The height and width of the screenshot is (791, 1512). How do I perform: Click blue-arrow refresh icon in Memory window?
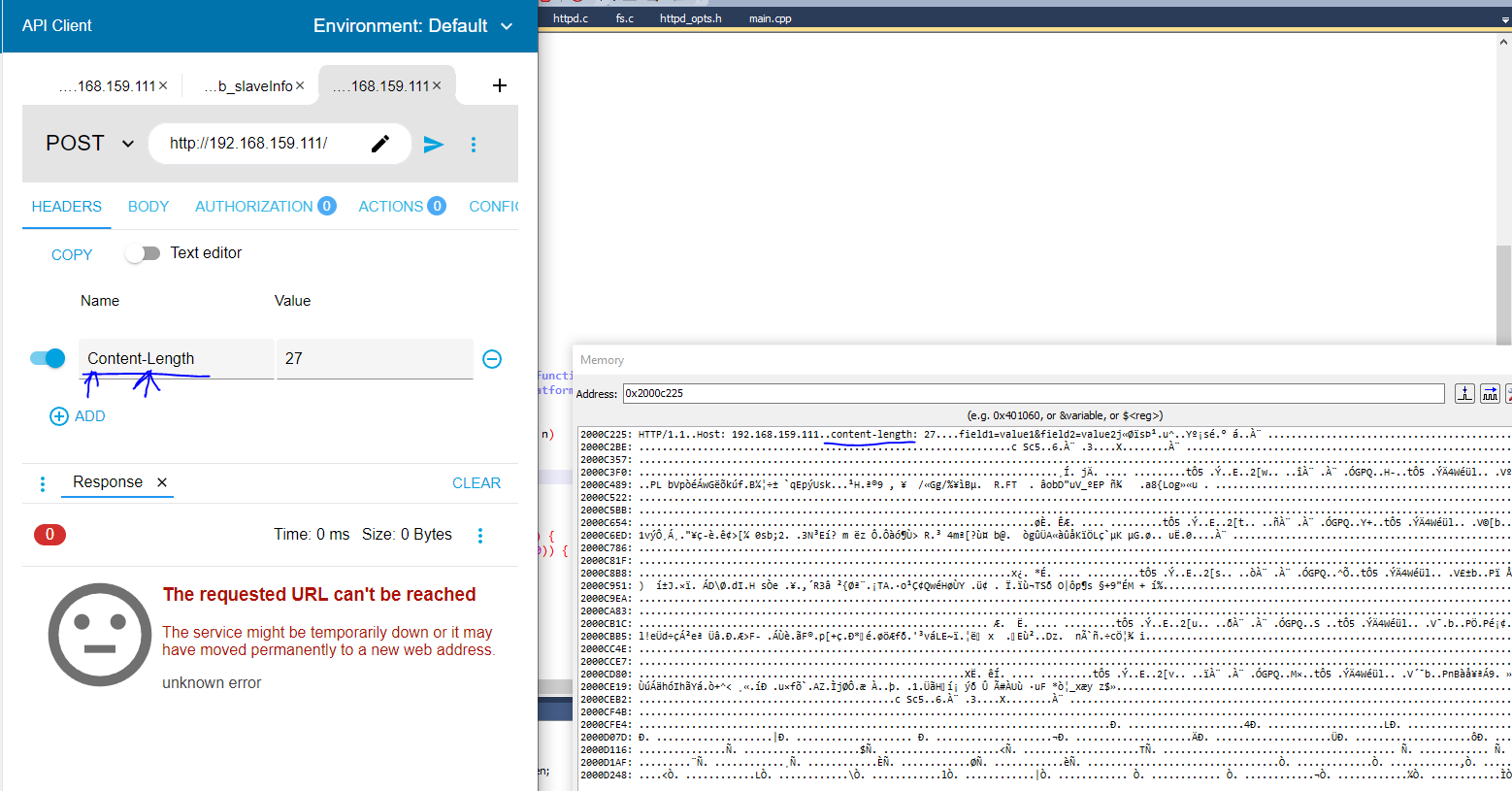tap(1489, 393)
